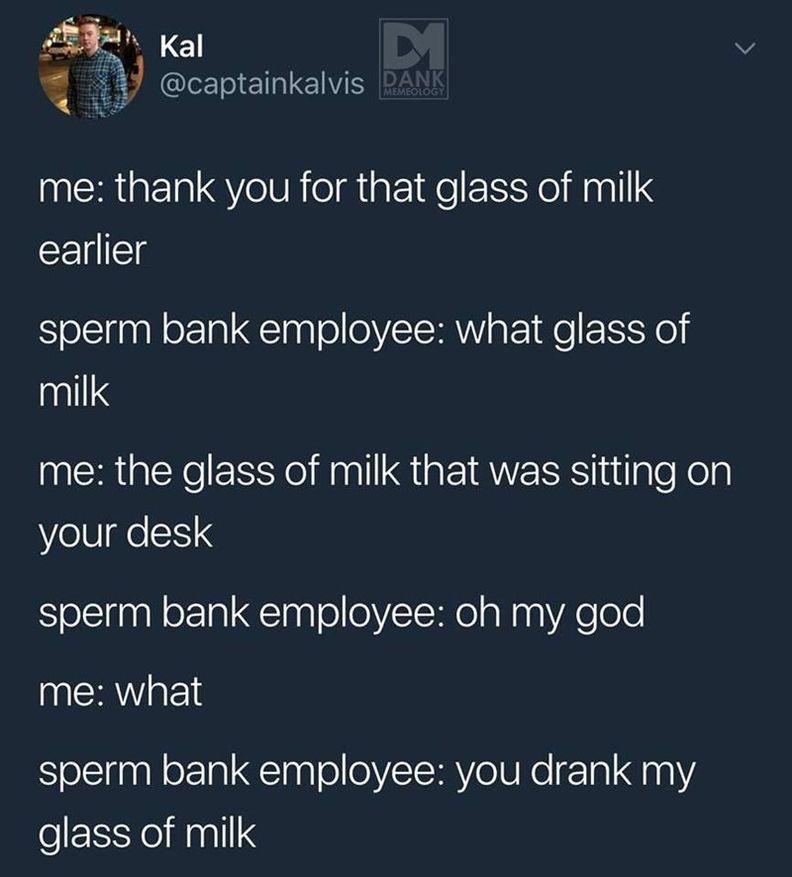This screenshot has width=792, height=877.
Task: Click the display name Kal
Action: click(x=181, y=46)
